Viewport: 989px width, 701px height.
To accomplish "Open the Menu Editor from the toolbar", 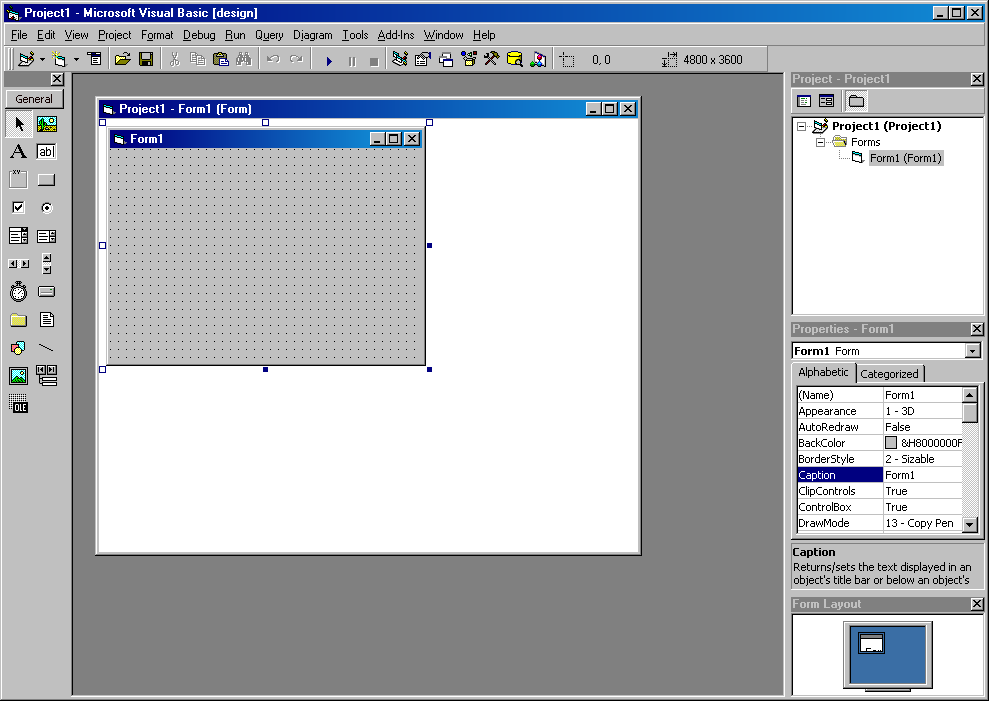I will [95, 59].
